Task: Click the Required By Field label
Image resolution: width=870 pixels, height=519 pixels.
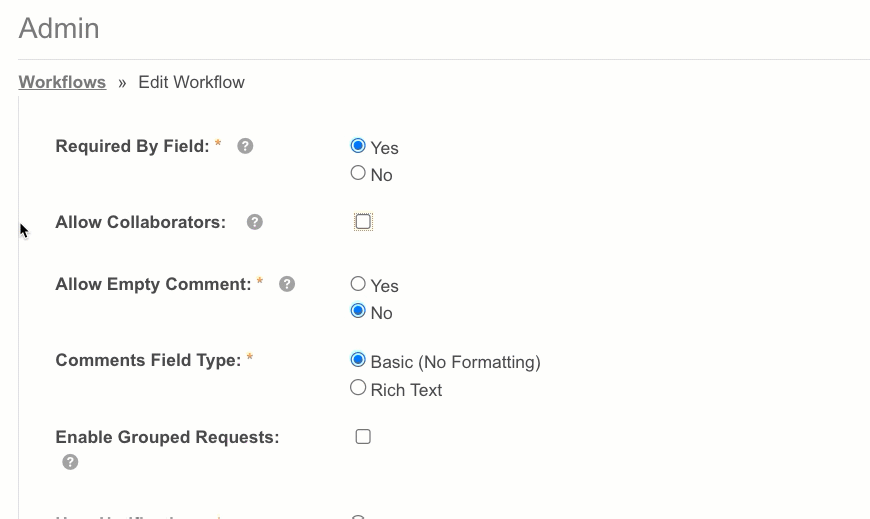Action: (132, 146)
